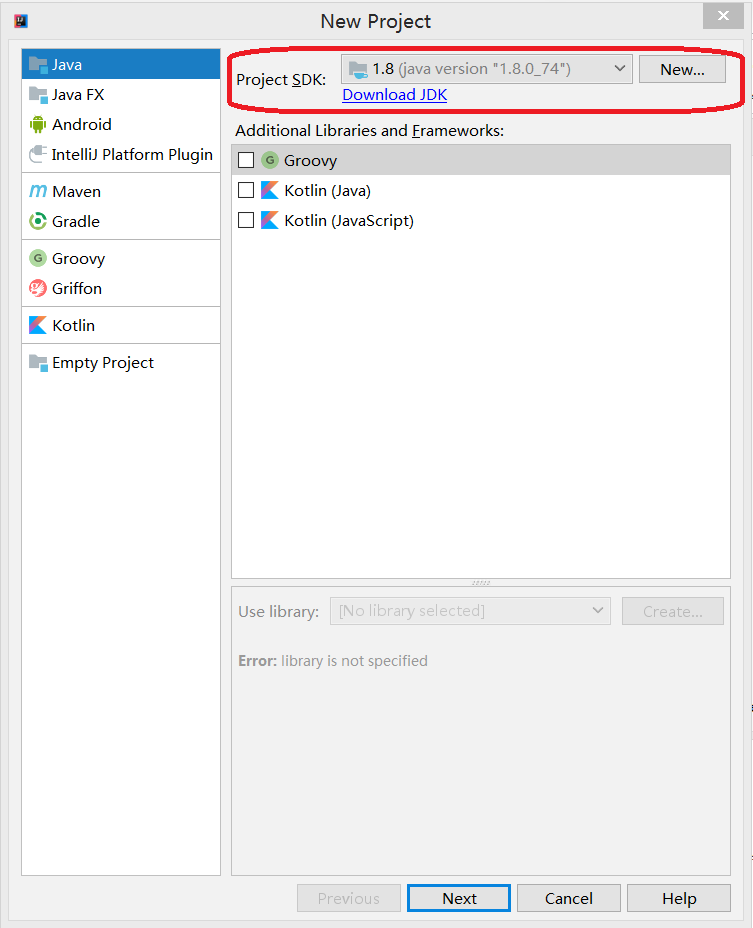Select the Maven 'm' icon

(38, 191)
